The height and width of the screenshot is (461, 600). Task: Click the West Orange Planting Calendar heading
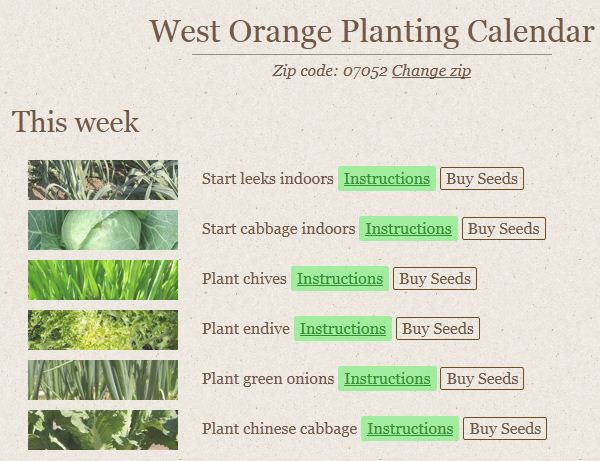point(372,32)
